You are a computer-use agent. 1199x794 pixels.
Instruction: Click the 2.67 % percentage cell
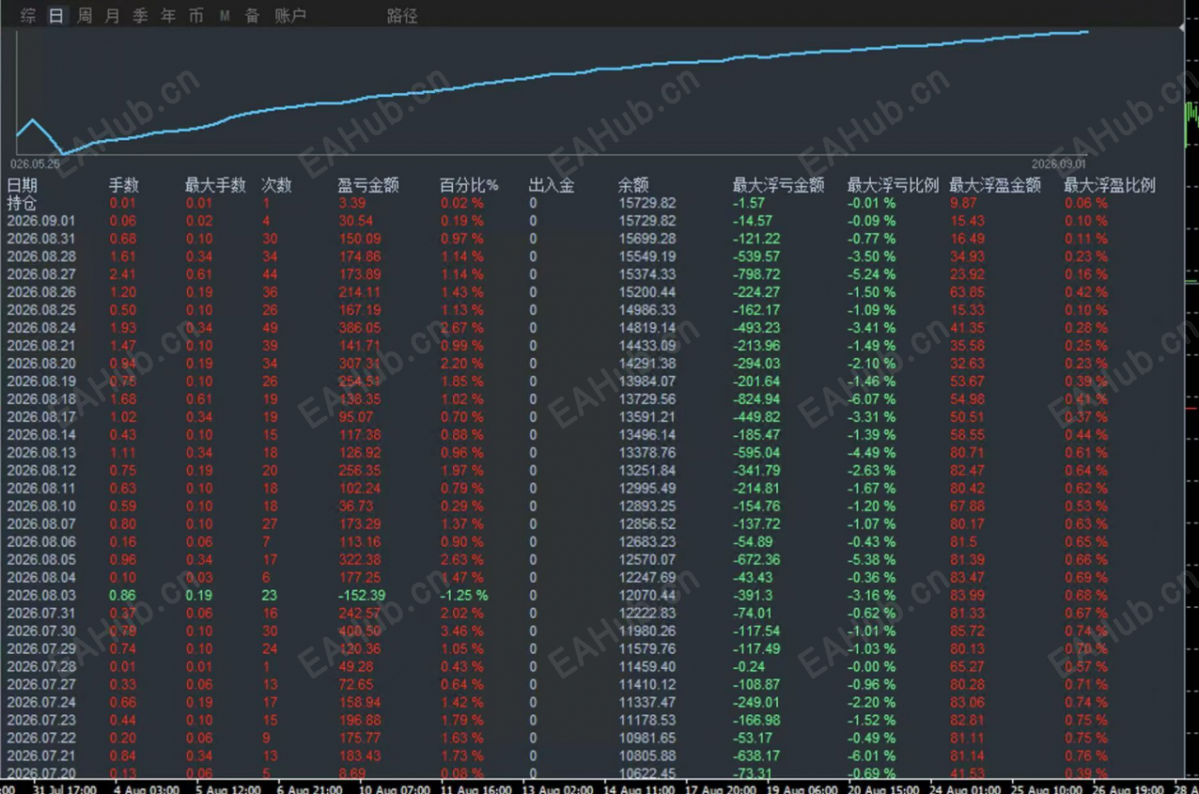(462, 327)
